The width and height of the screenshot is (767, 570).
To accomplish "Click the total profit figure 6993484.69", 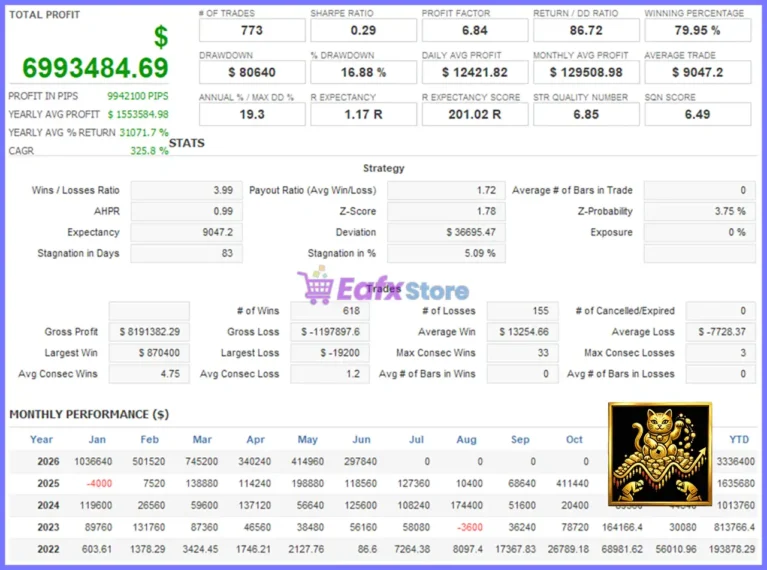I will pyautogui.click(x=95, y=68).
